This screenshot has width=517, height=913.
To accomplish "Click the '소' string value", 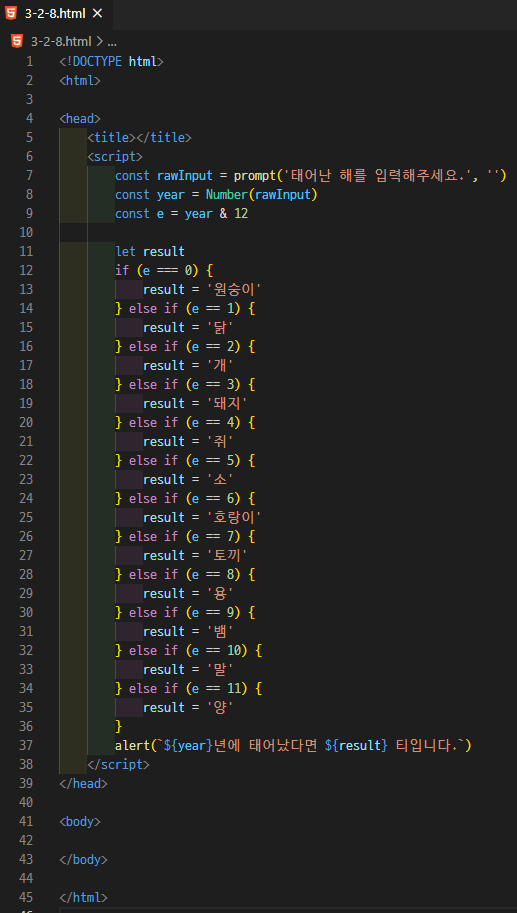I will (x=219, y=479).
